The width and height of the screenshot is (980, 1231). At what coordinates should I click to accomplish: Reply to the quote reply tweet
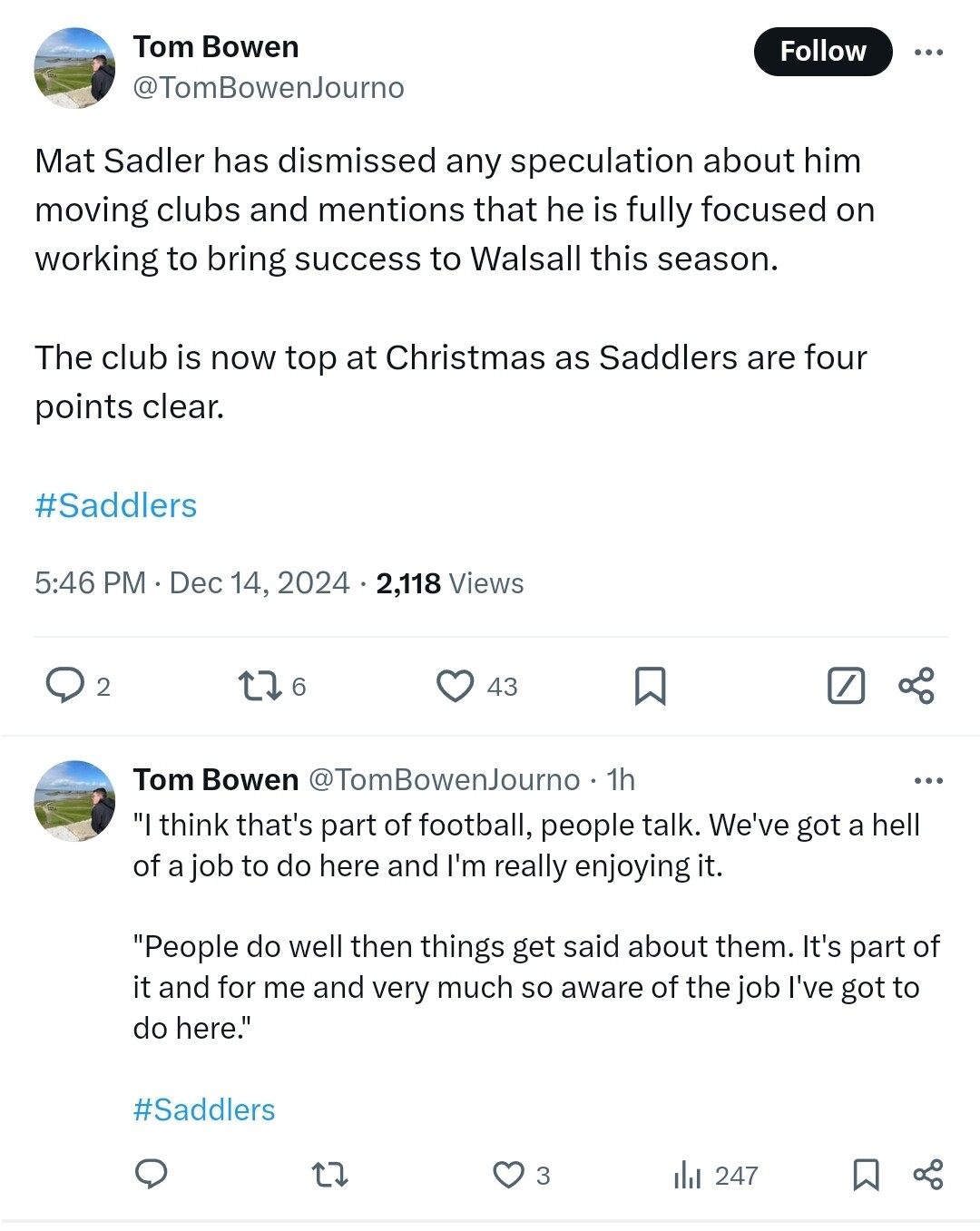coord(152,1174)
